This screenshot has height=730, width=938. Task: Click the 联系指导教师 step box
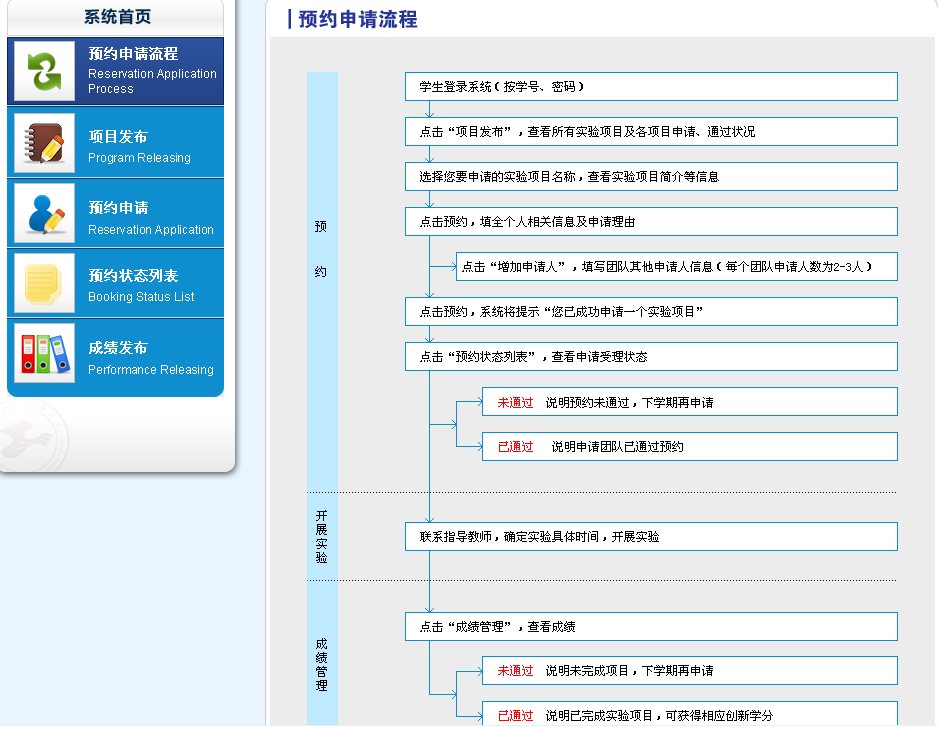coord(651,537)
